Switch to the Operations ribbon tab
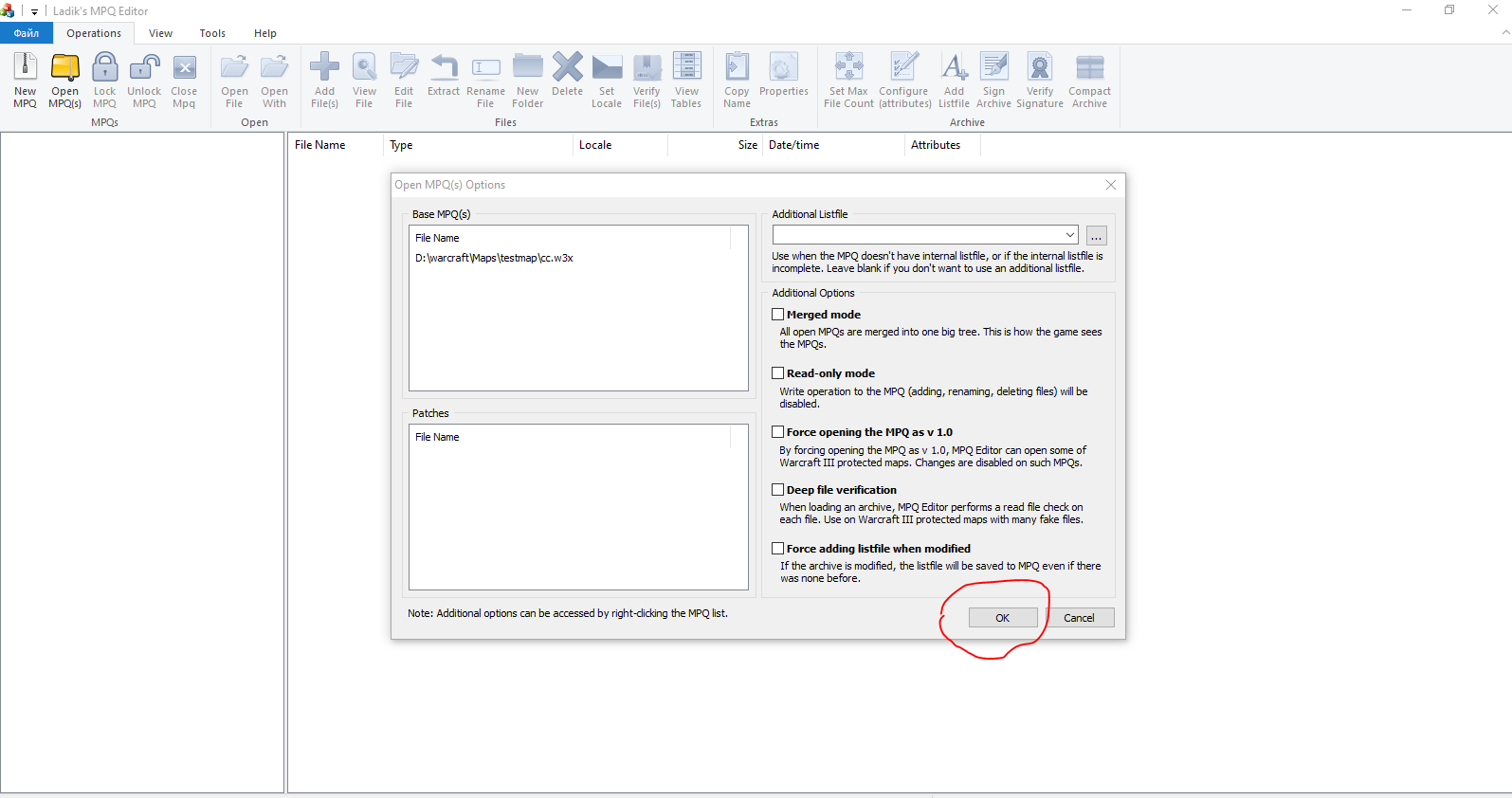This screenshot has height=798, width=1512. click(94, 33)
